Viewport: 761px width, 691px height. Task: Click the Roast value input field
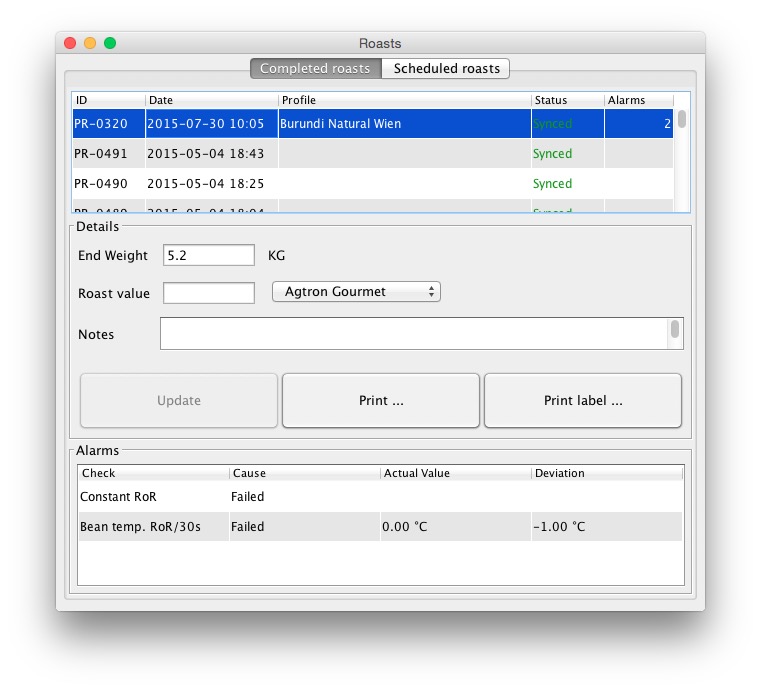pos(209,293)
